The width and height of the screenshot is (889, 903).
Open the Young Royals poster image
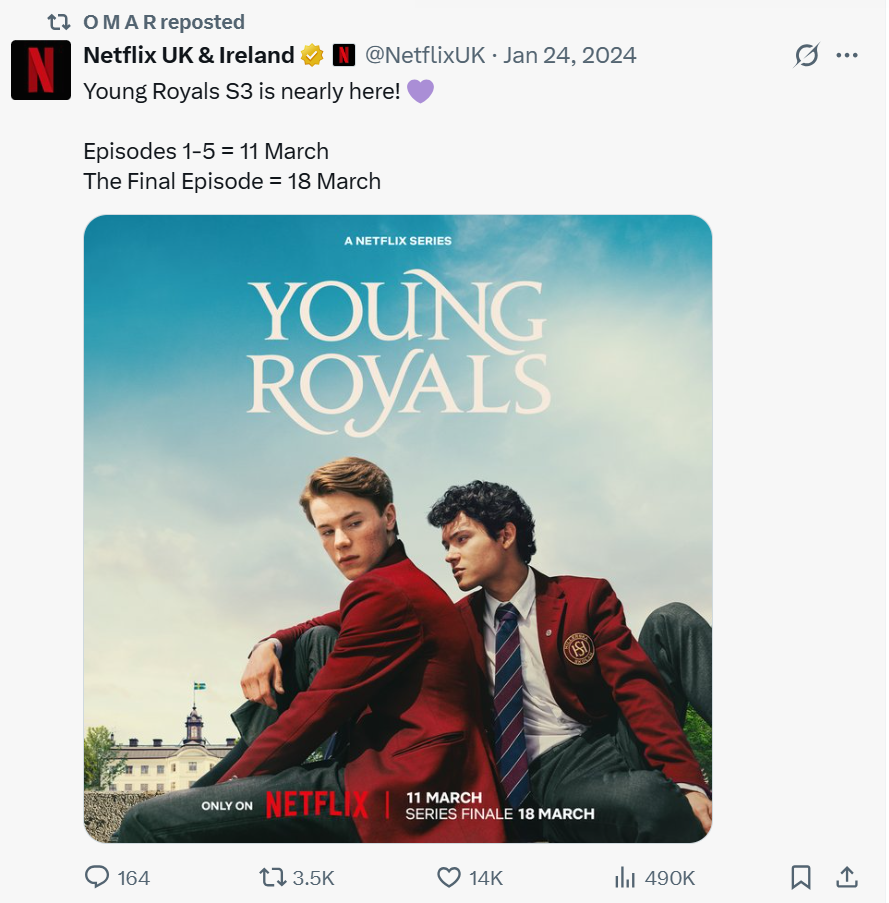[x=397, y=528]
